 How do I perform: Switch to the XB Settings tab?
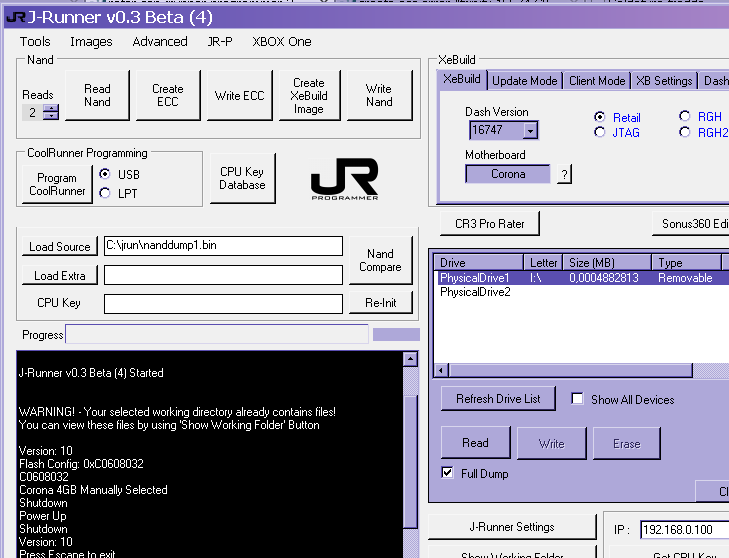[664, 81]
